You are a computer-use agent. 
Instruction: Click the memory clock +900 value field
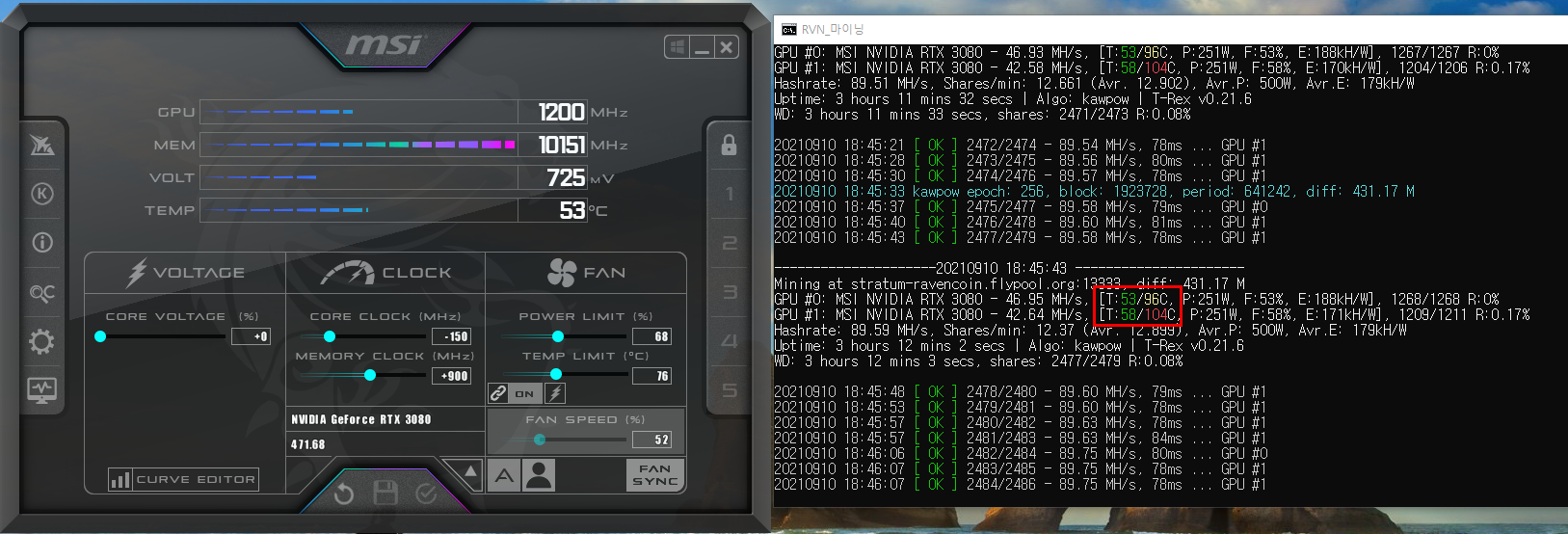pos(451,376)
